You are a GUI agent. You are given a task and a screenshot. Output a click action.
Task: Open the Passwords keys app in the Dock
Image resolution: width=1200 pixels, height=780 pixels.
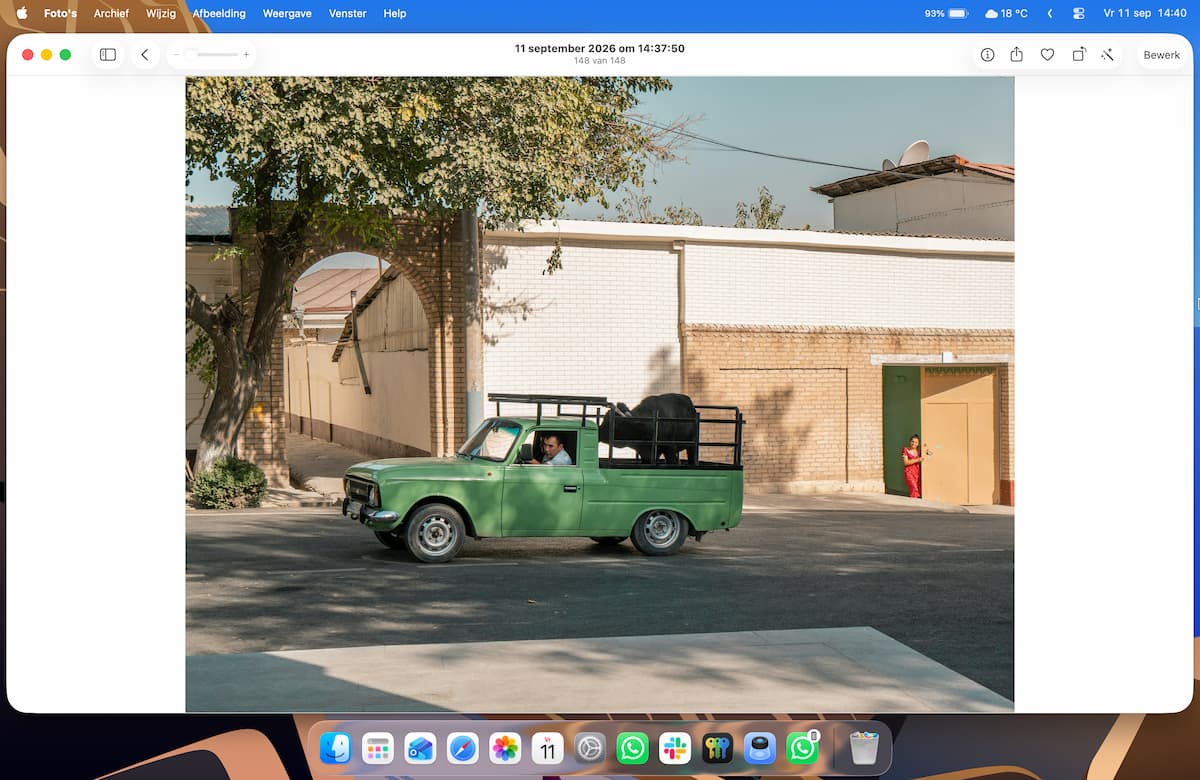[717, 748]
